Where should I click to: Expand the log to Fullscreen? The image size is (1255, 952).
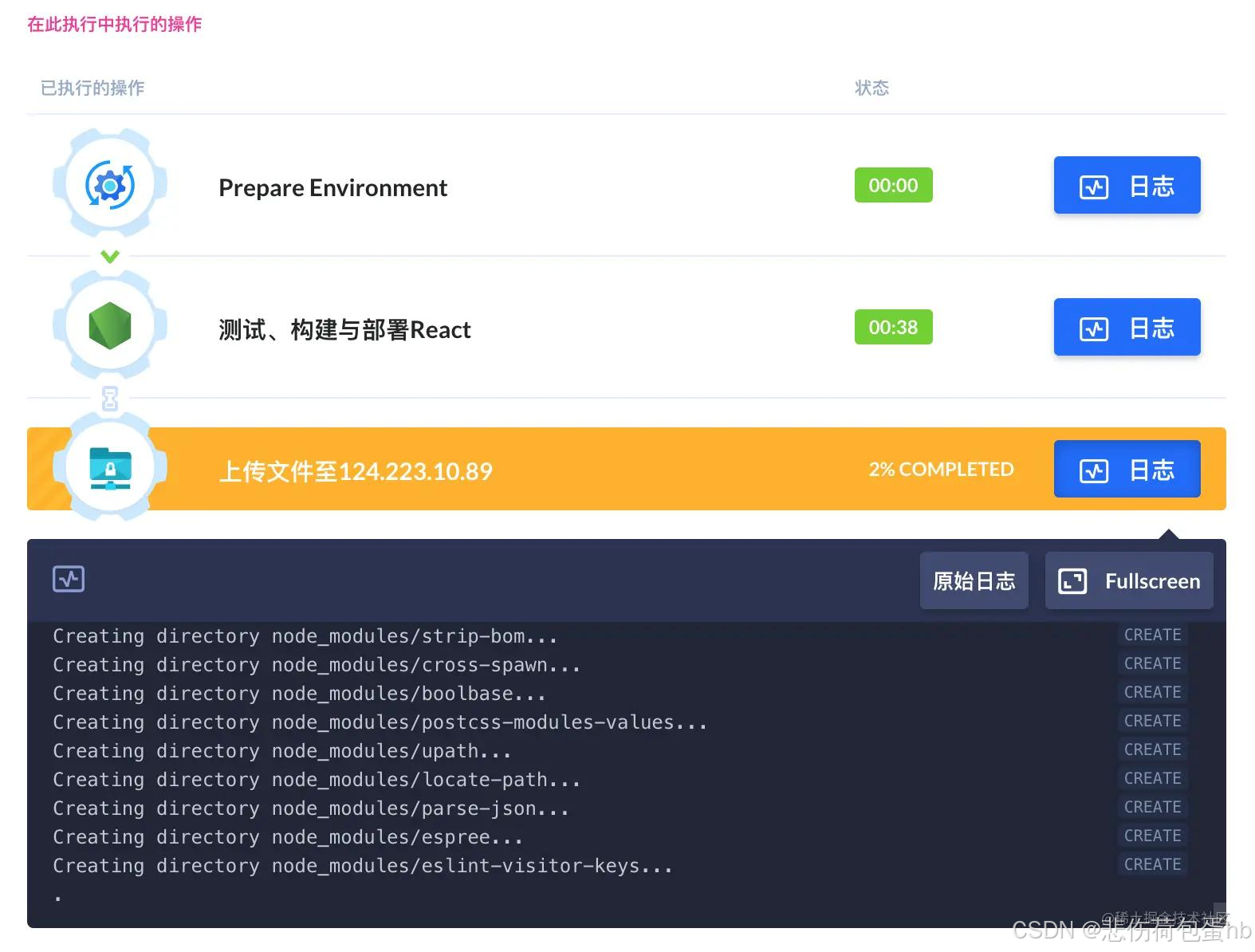coord(1129,580)
